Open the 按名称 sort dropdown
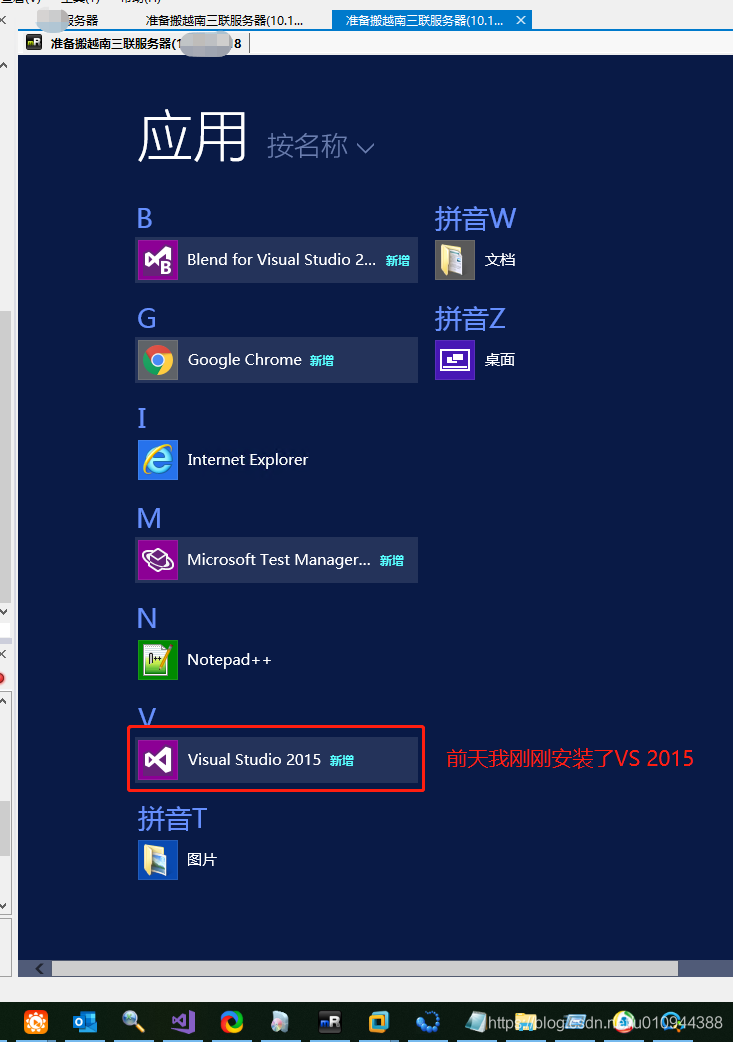This screenshot has width=733, height=1042. click(x=320, y=146)
